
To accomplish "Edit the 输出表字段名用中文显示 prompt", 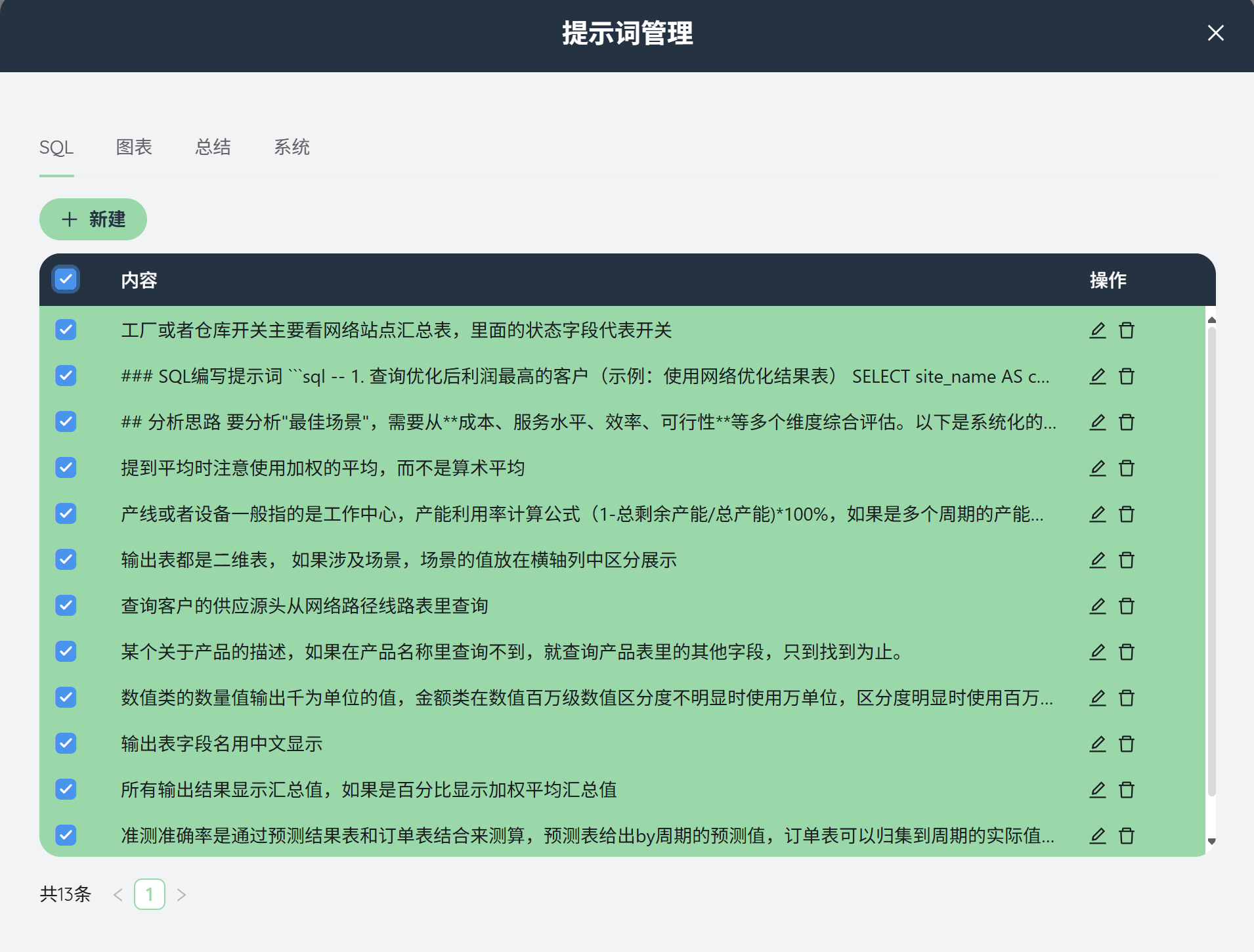I will pyautogui.click(x=1098, y=744).
